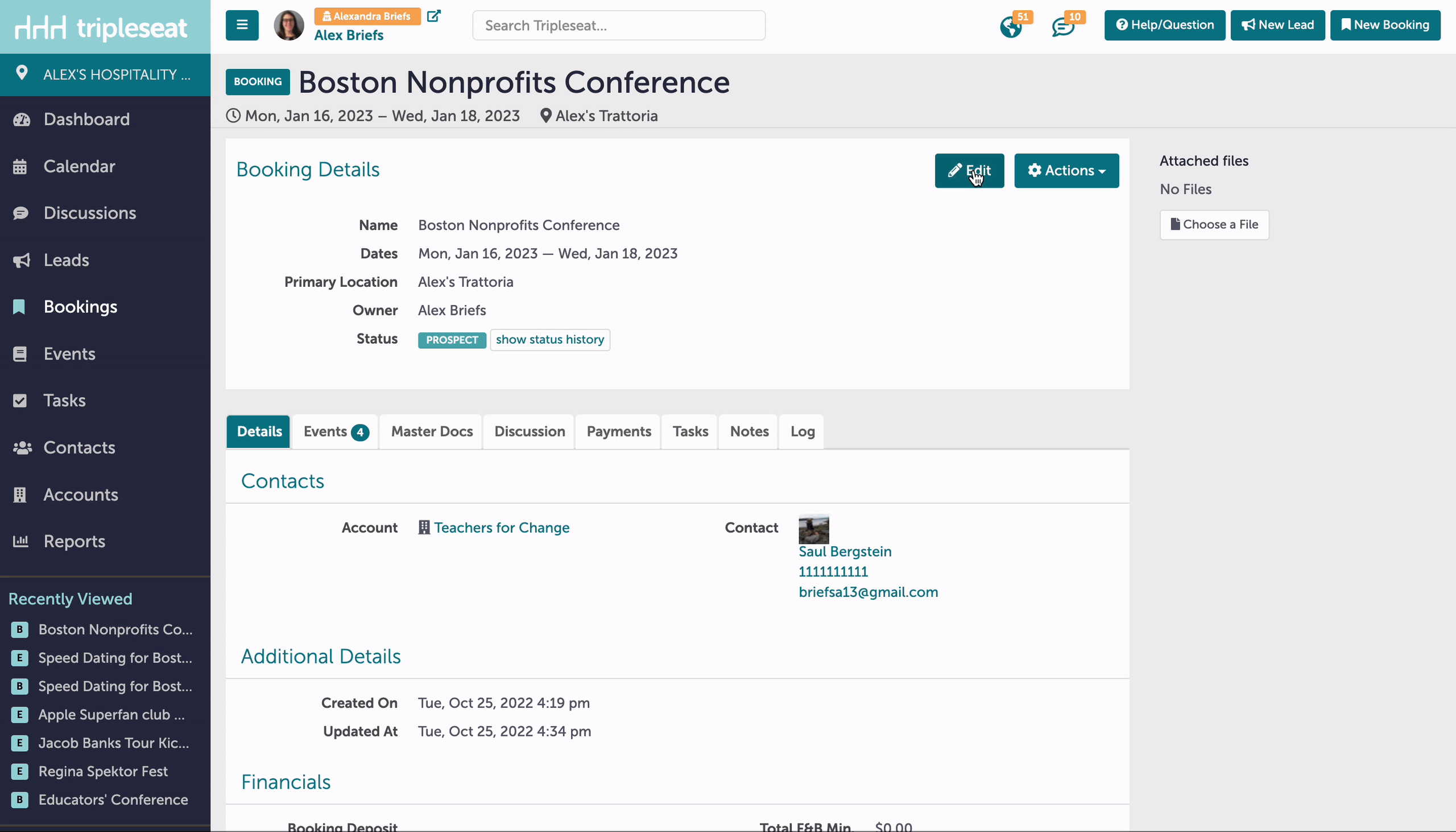Open the Log tab

(x=803, y=431)
